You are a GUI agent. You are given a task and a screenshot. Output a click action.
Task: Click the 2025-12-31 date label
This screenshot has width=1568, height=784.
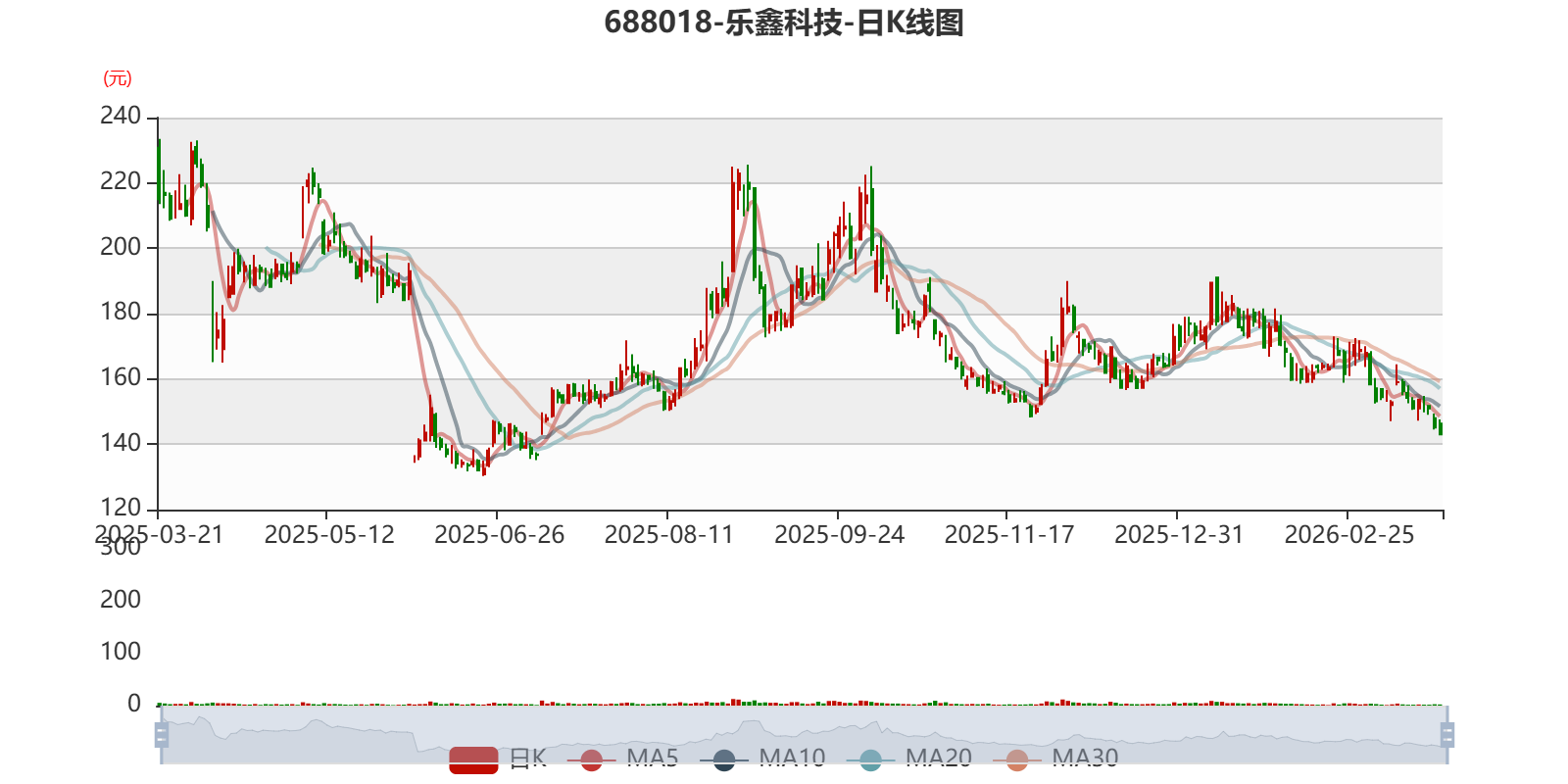click(1179, 535)
